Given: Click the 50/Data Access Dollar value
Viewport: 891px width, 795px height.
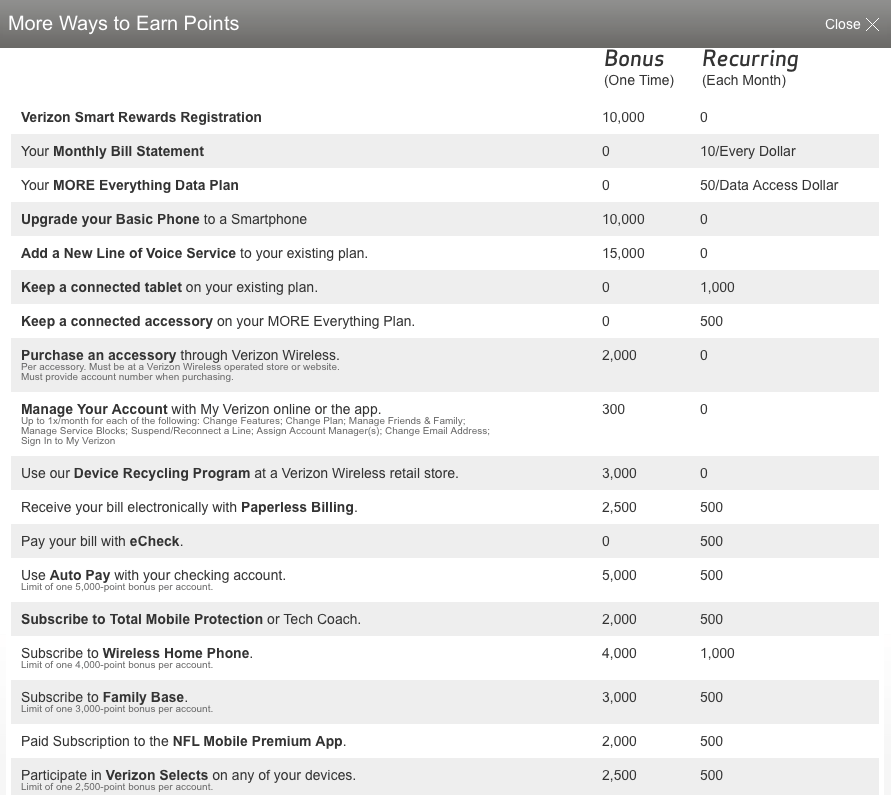Looking at the screenshot, I should pyautogui.click(x=769, y=185).
